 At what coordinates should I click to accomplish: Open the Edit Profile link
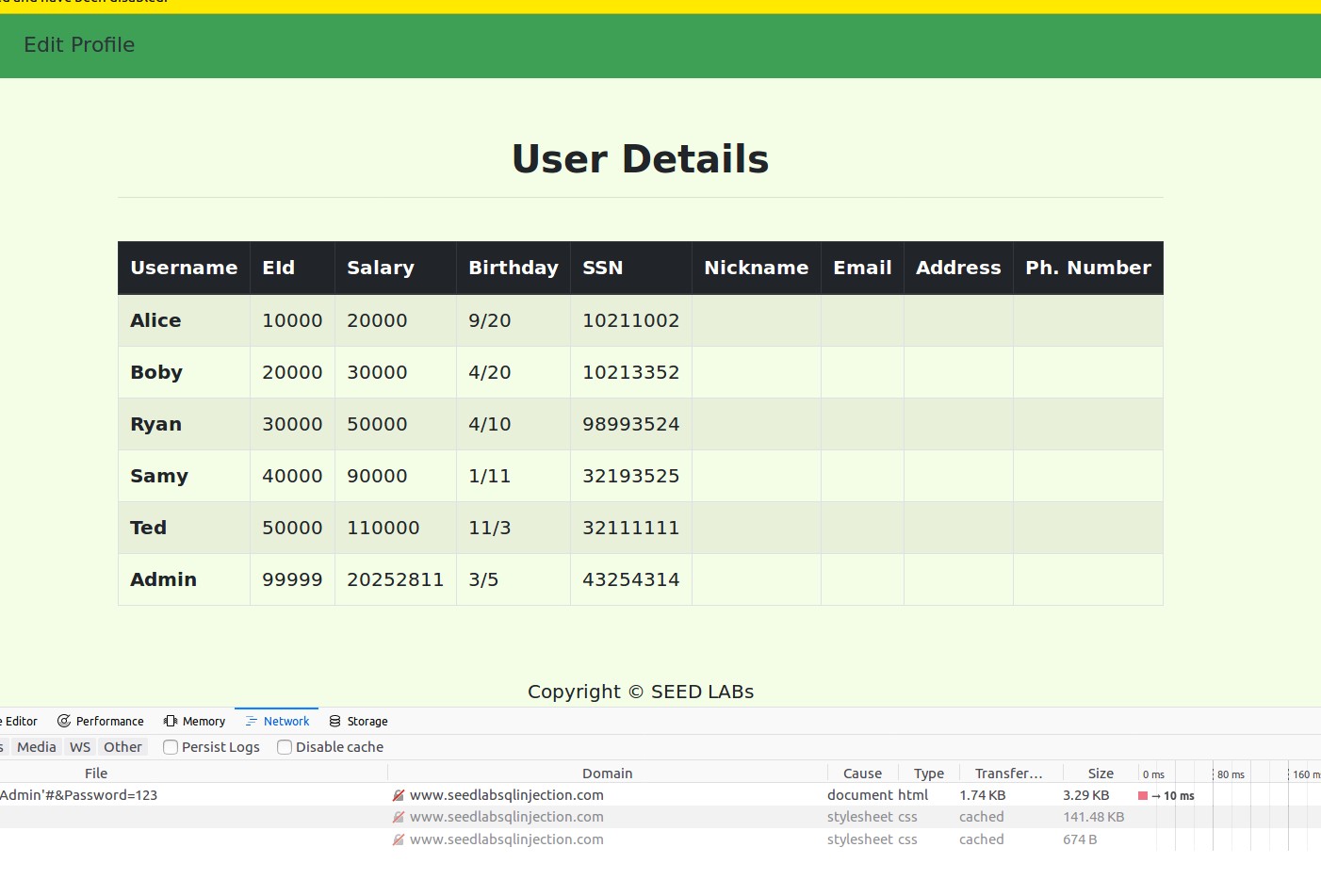point(79,45)
